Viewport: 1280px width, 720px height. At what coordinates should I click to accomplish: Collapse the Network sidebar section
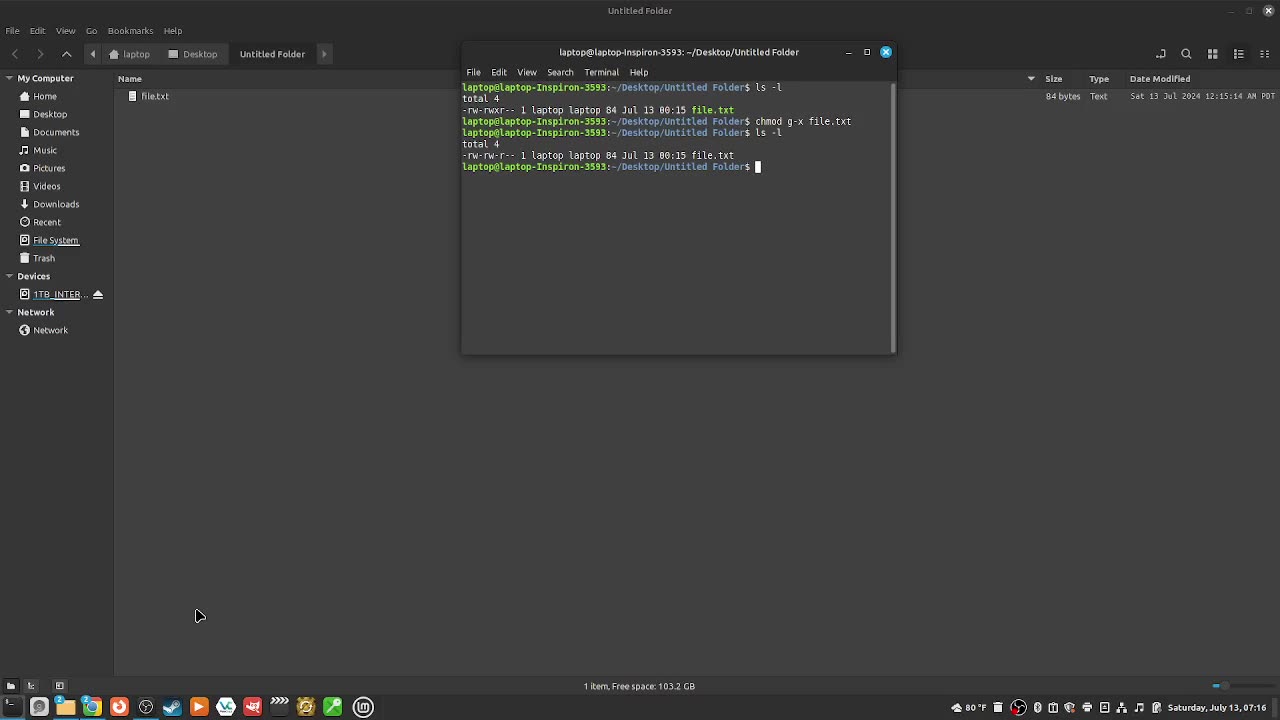tap(9, 312)
